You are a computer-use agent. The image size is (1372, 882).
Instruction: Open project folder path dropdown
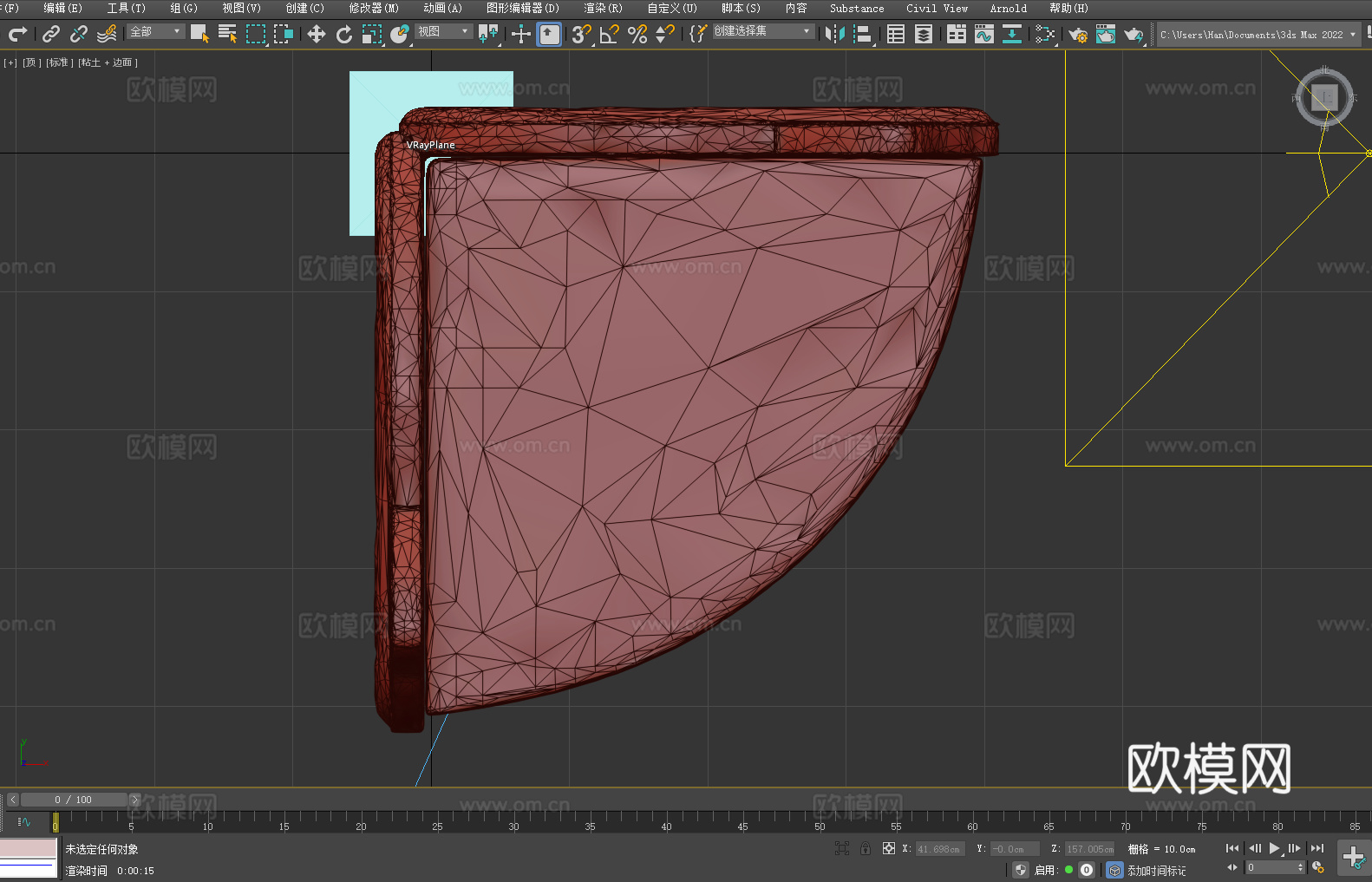tap(1258, 35)
